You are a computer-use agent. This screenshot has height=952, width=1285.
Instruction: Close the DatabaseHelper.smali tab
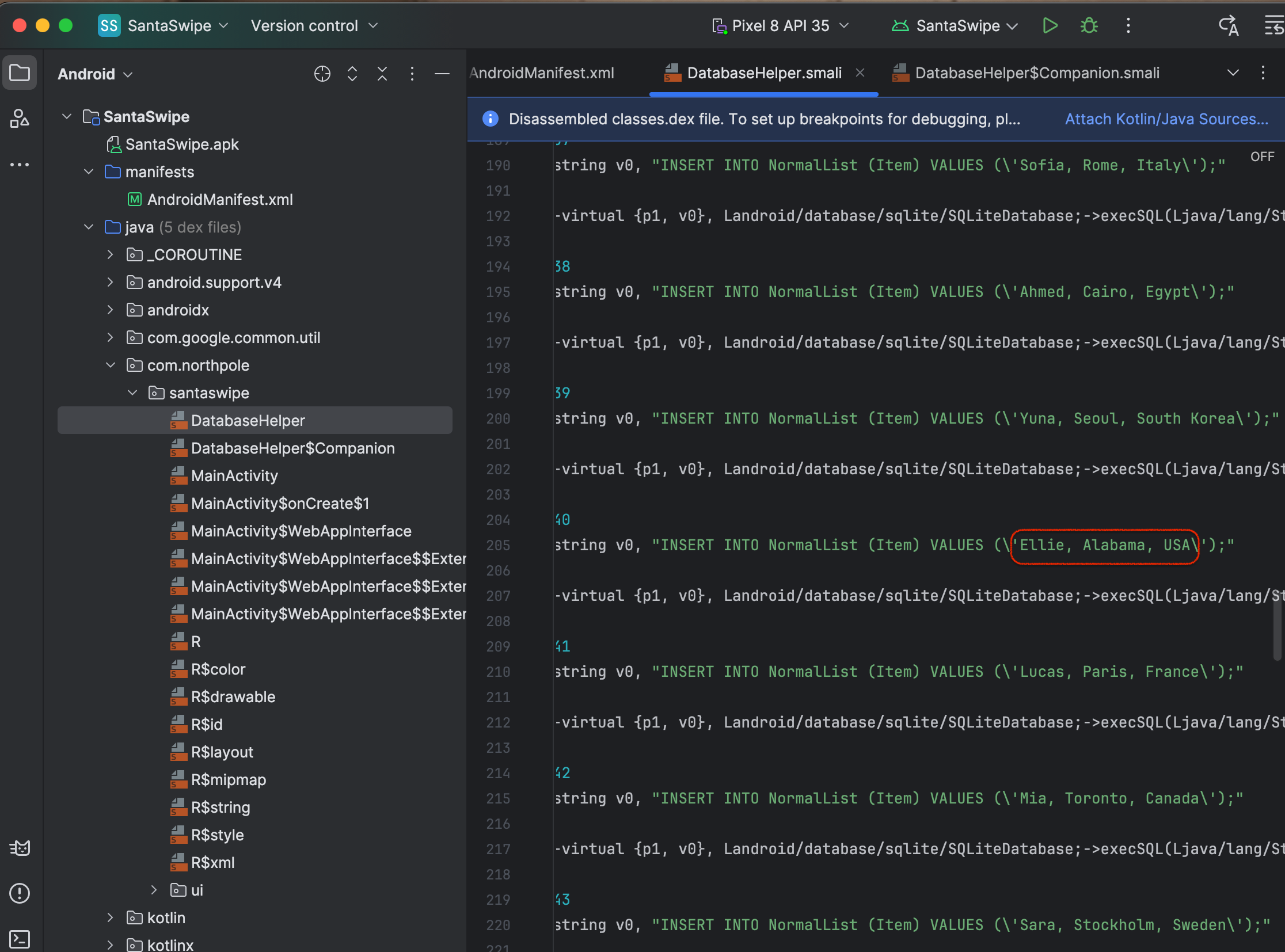click(x=860, y=73)
